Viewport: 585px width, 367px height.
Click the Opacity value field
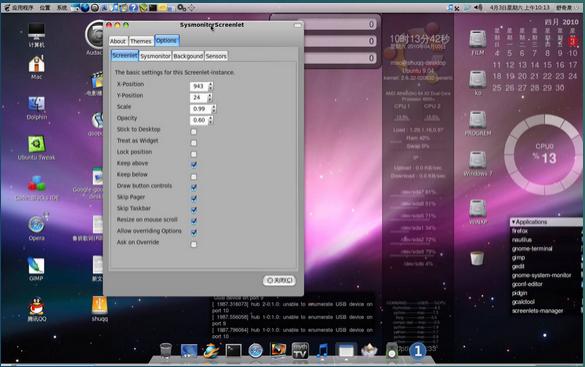pos(199,120)
